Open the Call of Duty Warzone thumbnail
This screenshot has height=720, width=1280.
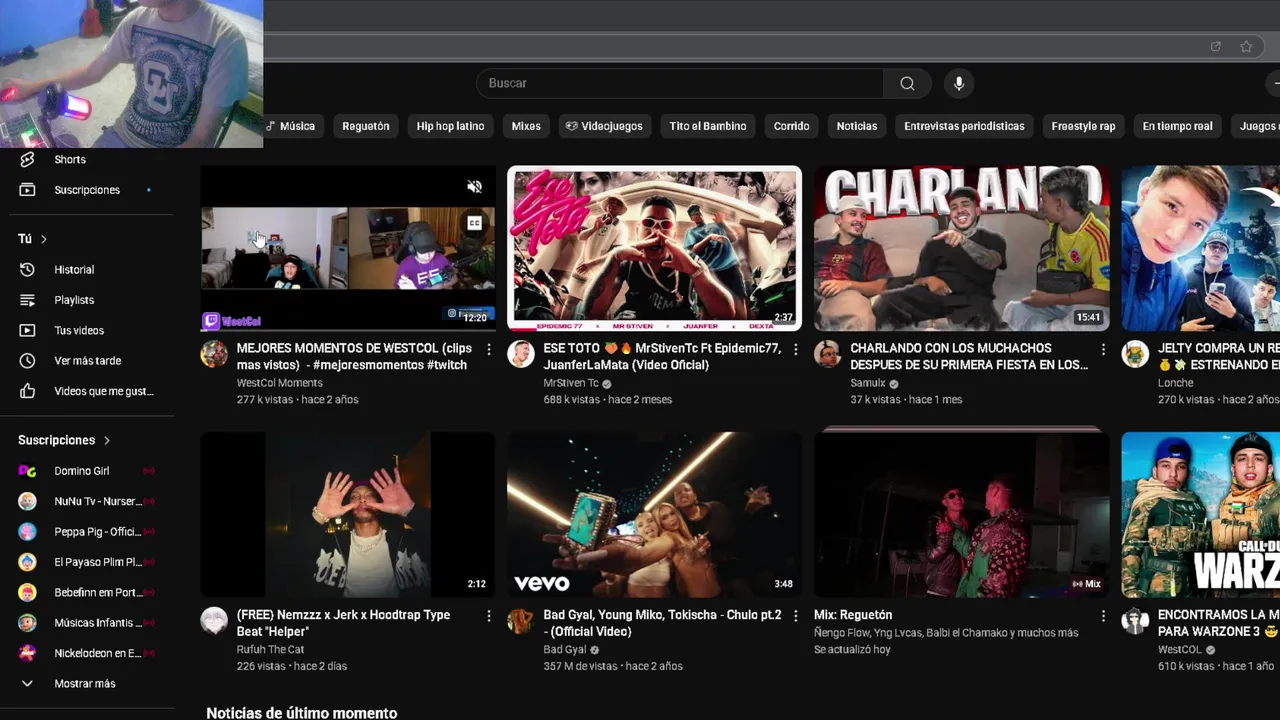[x=1200, y=515]
